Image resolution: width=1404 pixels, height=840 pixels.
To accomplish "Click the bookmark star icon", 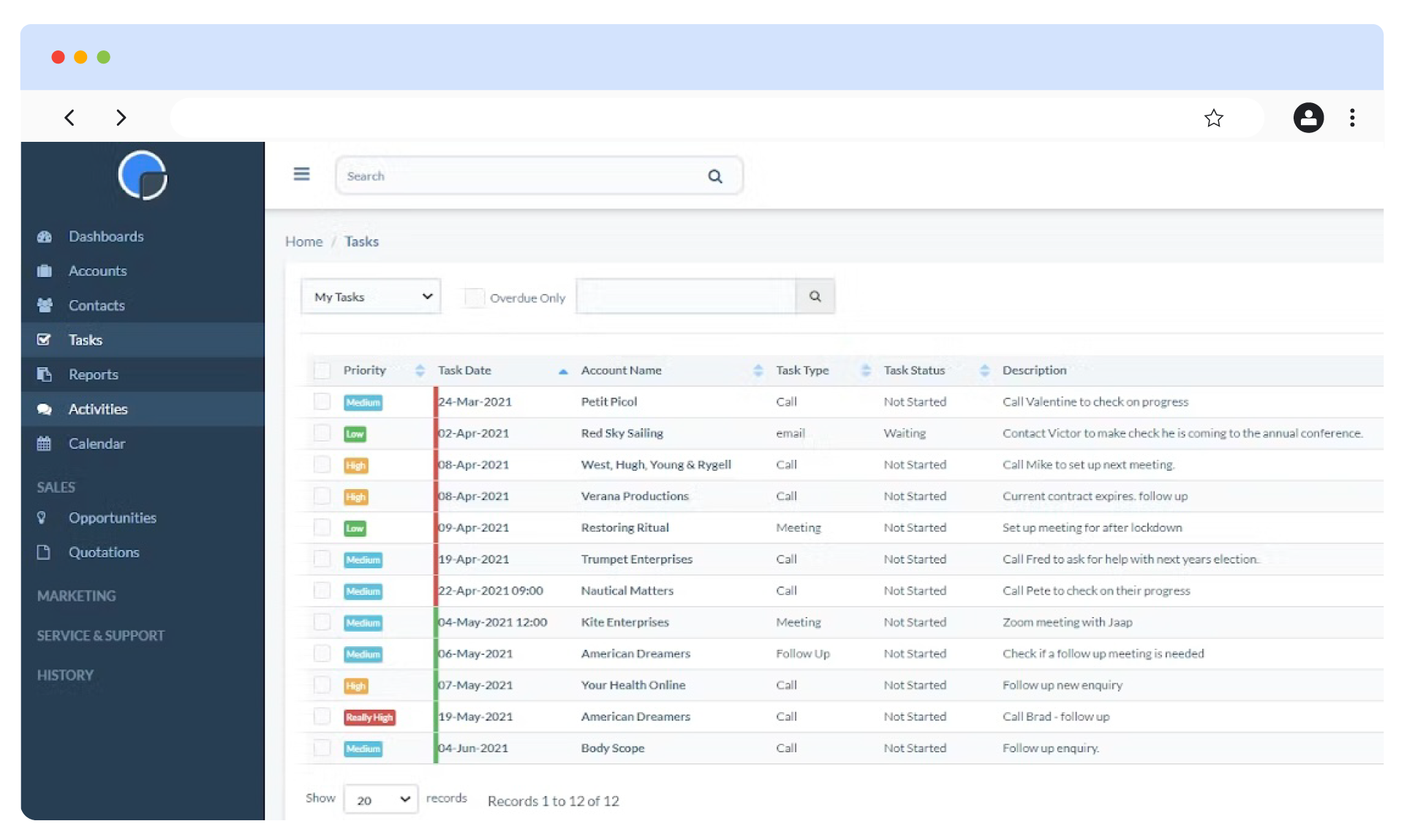I will point(1214,118).
